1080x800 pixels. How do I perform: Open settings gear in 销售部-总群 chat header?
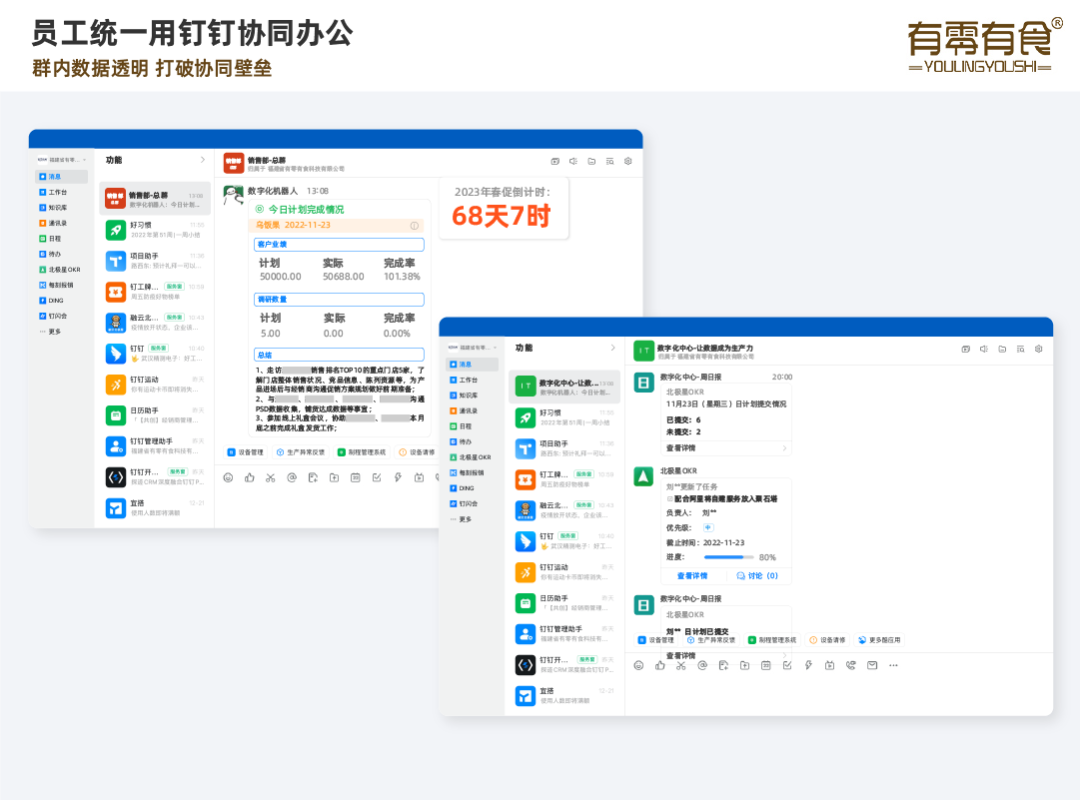(x=627, y=161)
